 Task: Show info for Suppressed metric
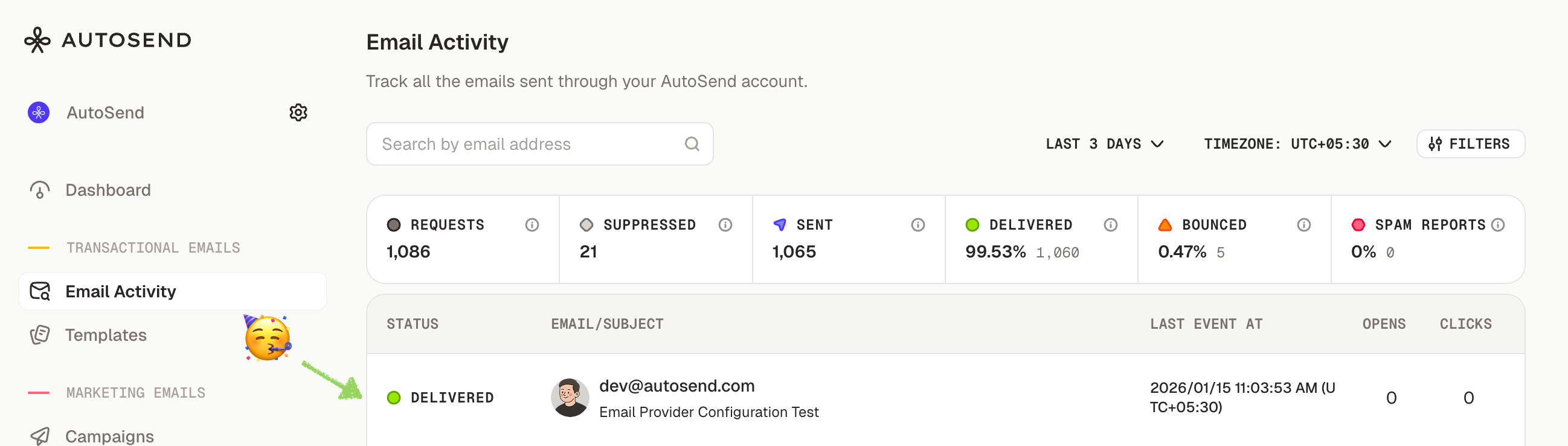point(725,225)
